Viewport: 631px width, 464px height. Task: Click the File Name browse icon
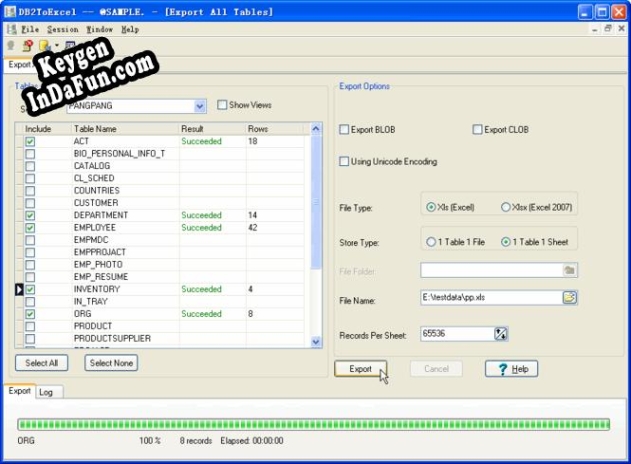point(569,297)
